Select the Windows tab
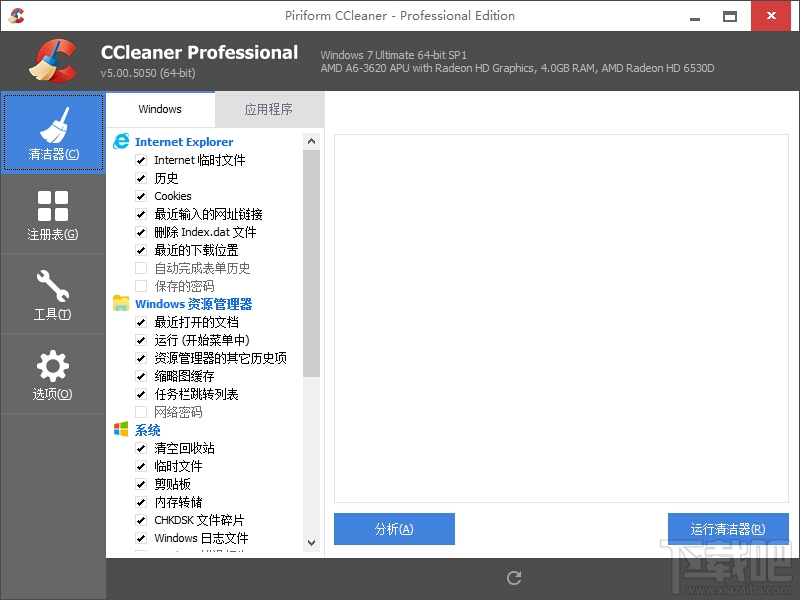Image resolution: width=800 pixels, height=600 pixels. pos(160,110)
